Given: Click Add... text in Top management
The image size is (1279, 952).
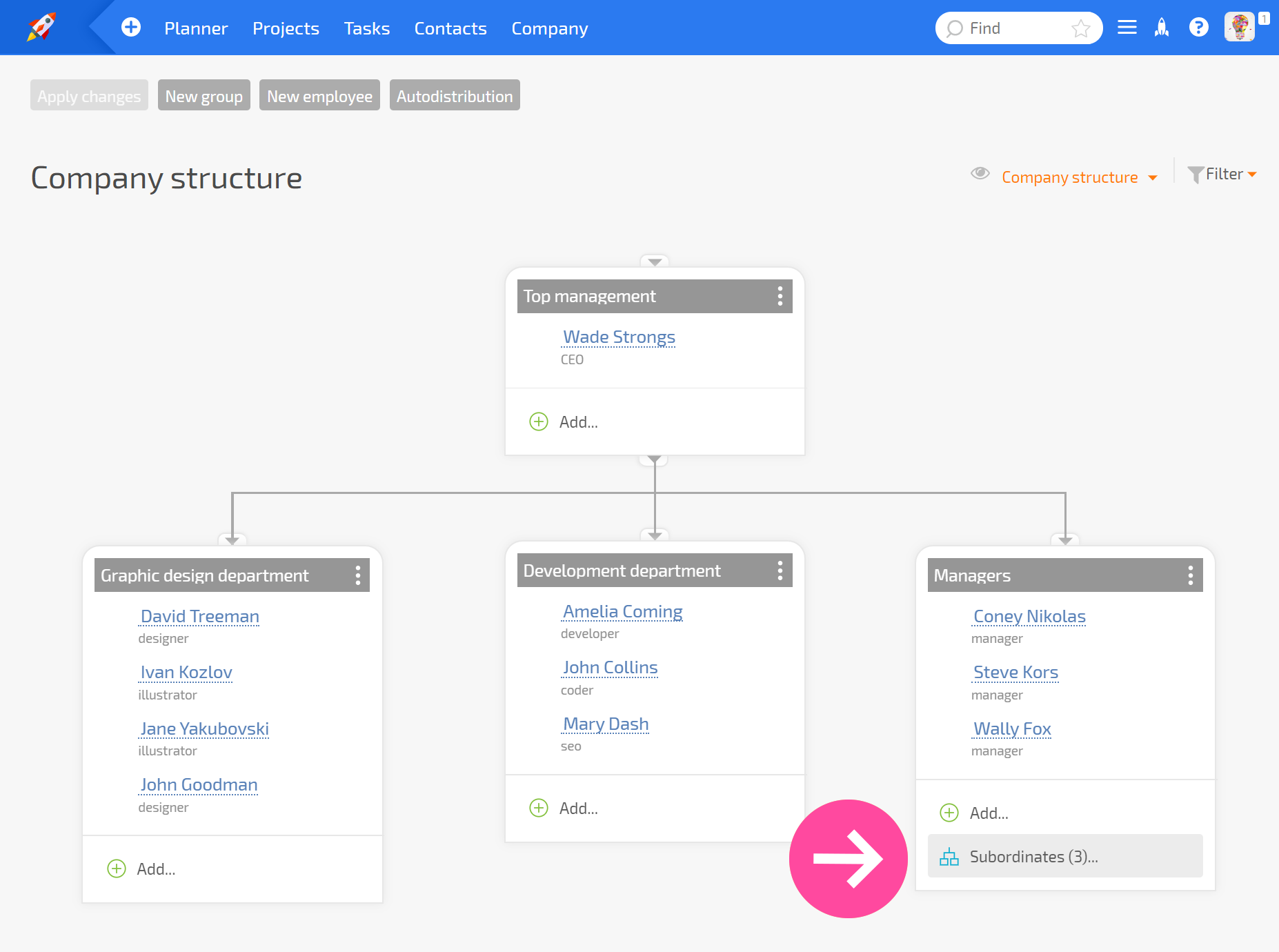Looking at the screenshot, I should point(579,422).
